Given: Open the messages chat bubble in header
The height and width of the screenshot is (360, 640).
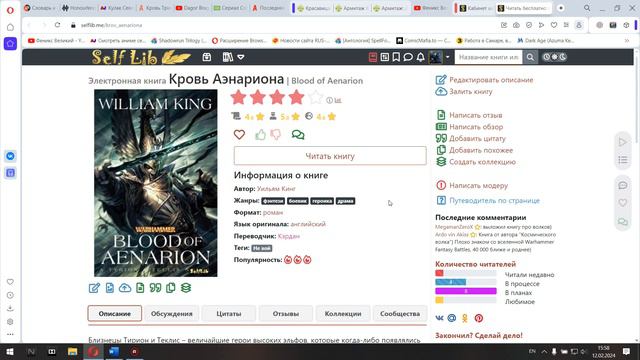Looking at the screenshot, I should coord(408,57).
